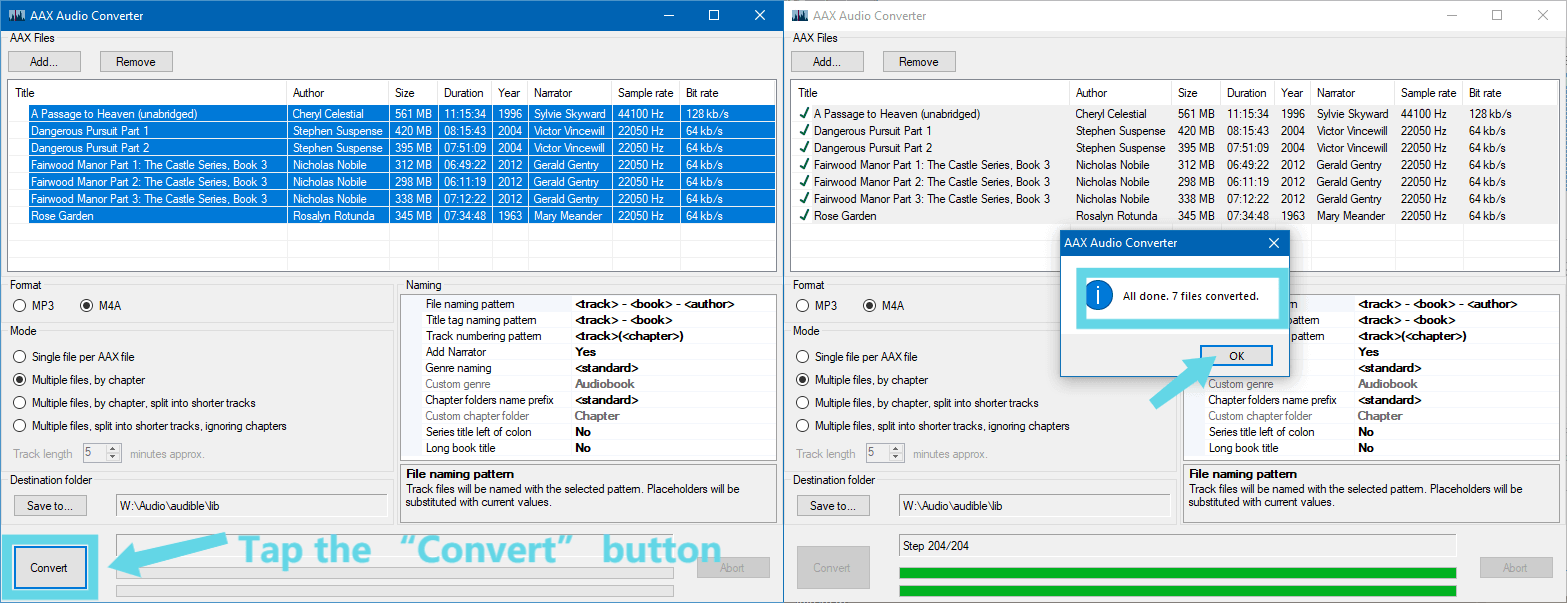
Task: Select Add Narrator row in left window
Action: [x=587, y=352]
